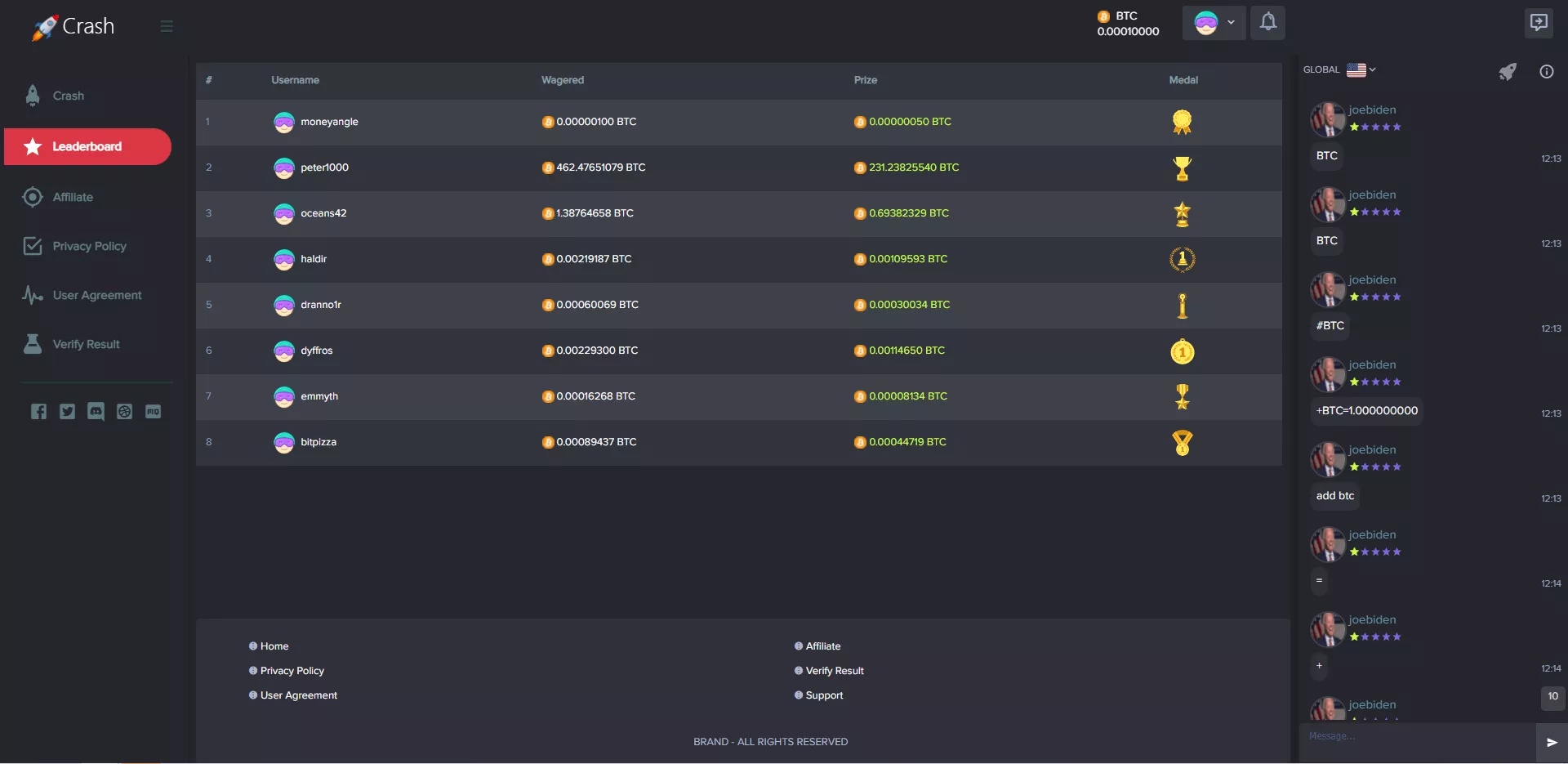Open the Twitter social link icon

coord(67,412)
